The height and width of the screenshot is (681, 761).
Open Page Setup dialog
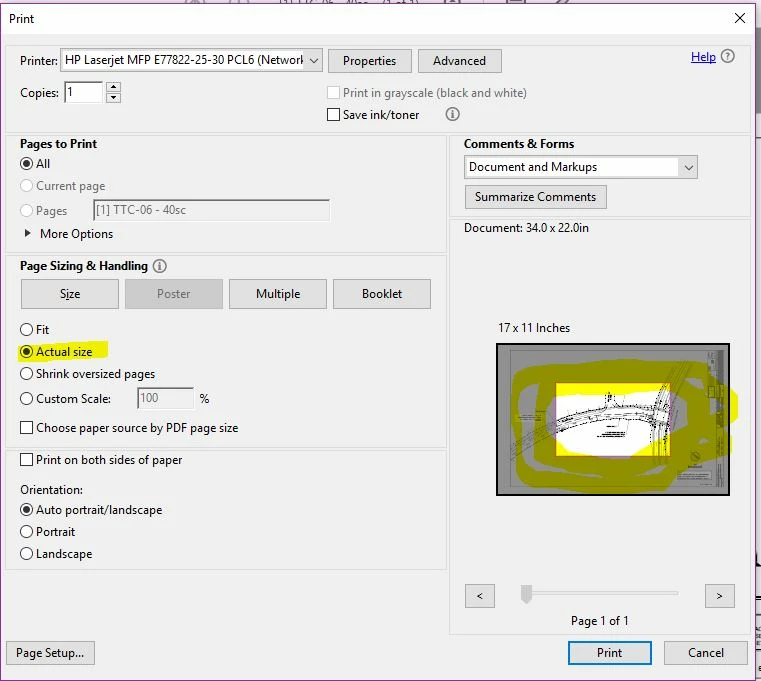50,653
